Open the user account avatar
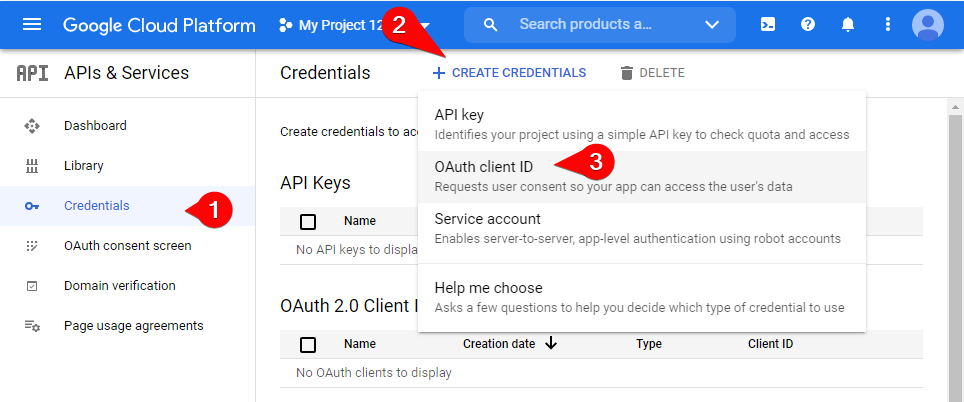The image size is (964, 402). [x=927, y=25]
